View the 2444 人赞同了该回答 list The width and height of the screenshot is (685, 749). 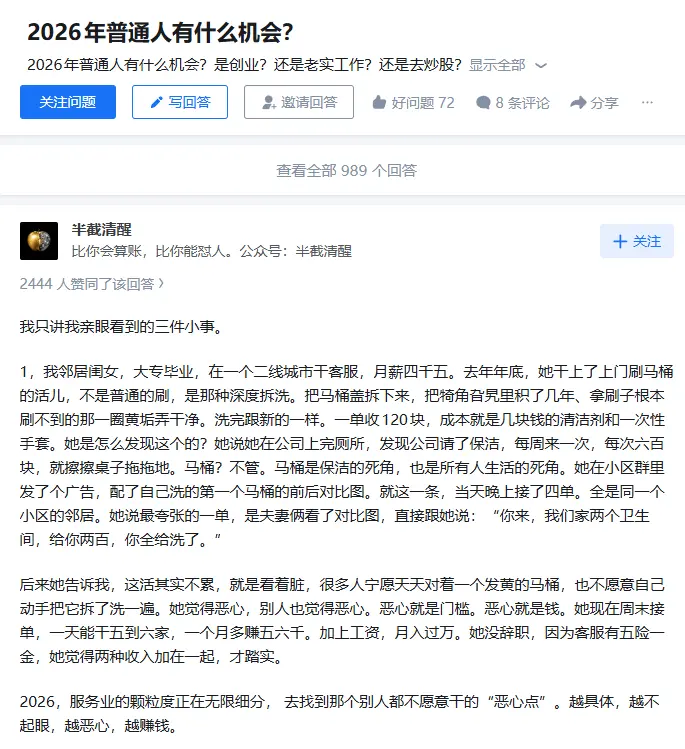pyautogui.click(x=87, y=284)
